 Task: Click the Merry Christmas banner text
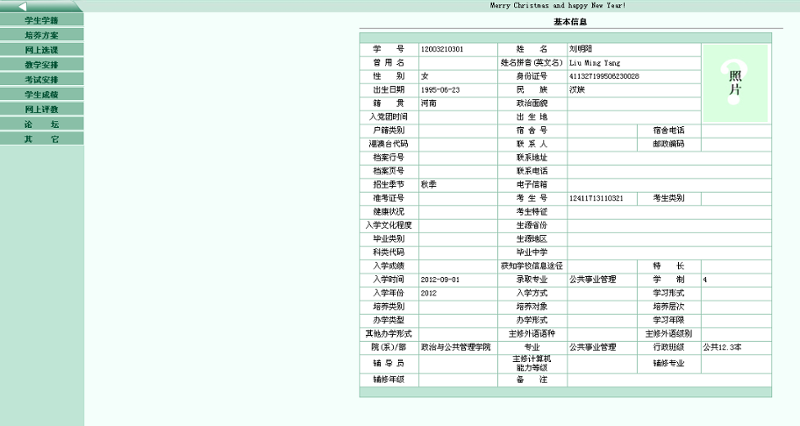[x=558, y=6]
